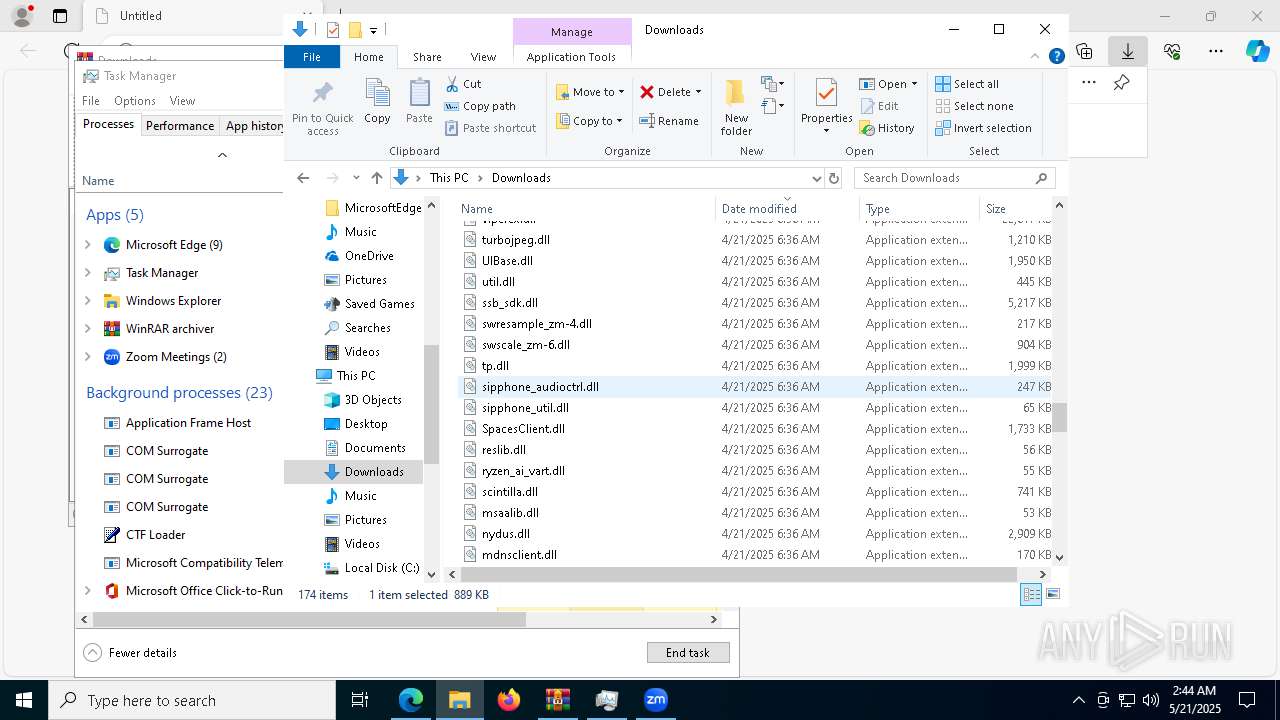Open the Windows Start button

coord(24,700)
